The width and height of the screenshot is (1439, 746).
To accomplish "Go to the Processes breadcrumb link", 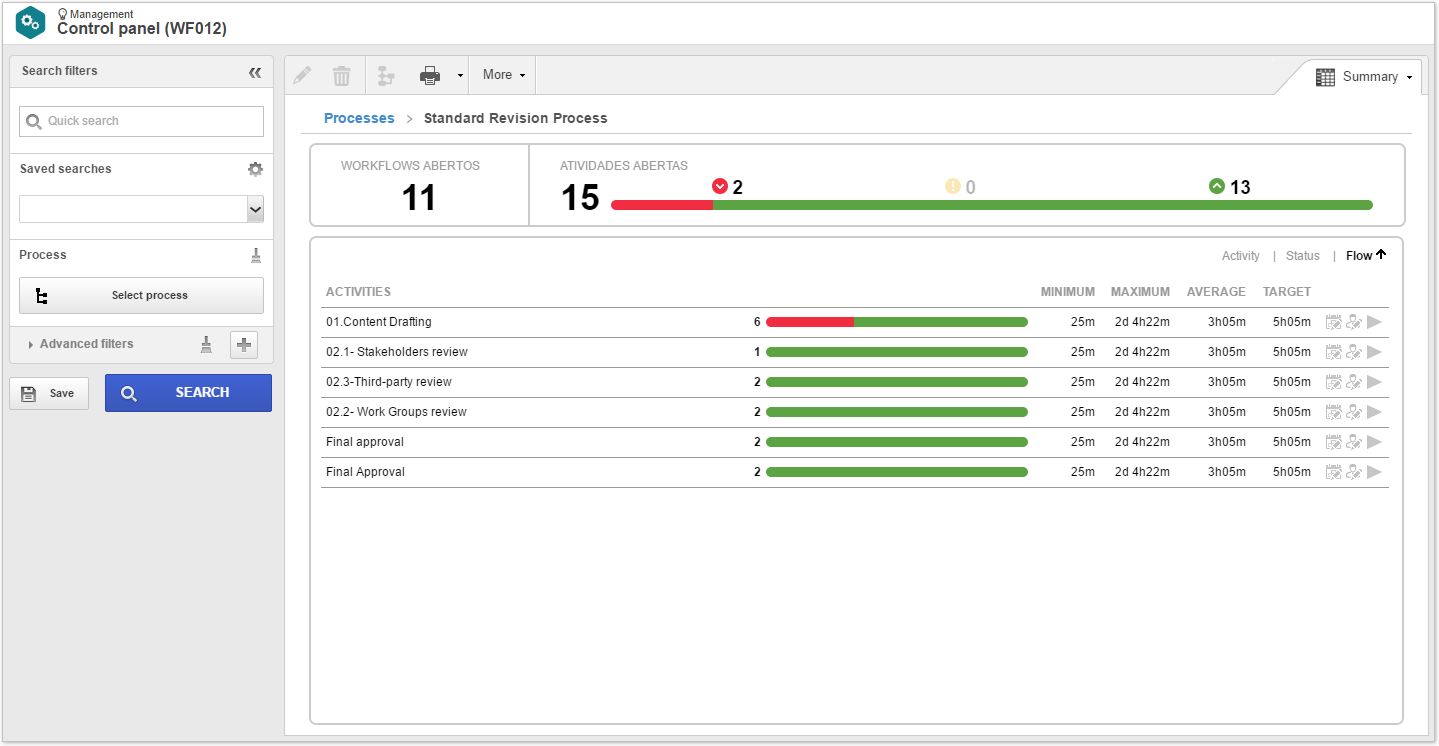I will pos(359,118).
